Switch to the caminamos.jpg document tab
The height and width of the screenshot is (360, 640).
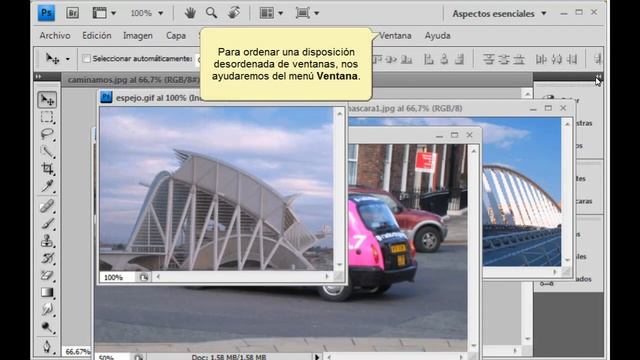134,80
